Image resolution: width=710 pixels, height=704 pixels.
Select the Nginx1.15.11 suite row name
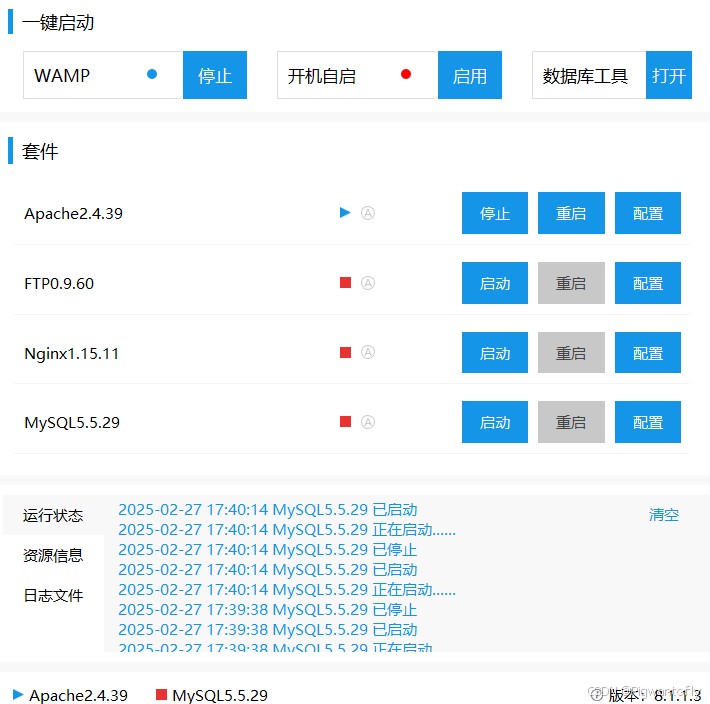pyautogui.click(x=72, y=353)
